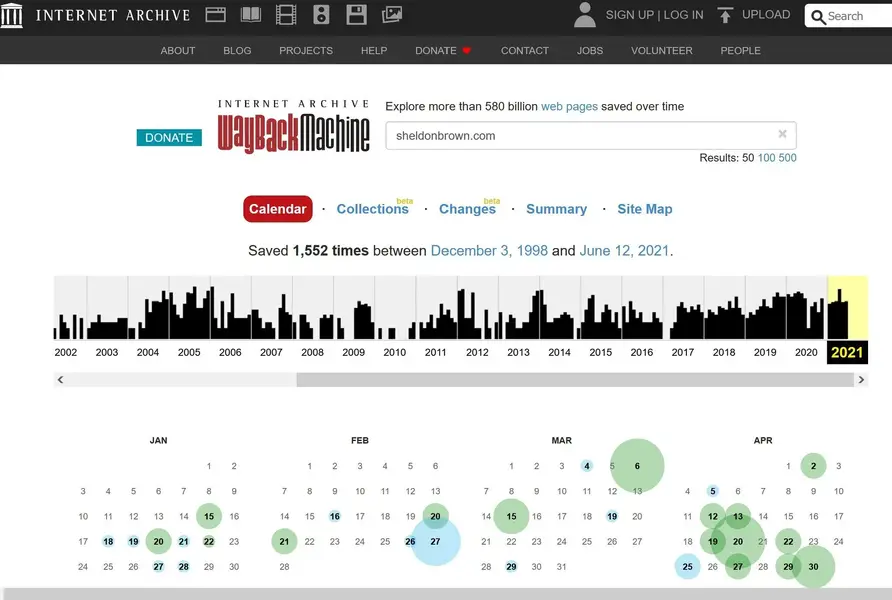This screenshot has height=600, width=892.
Task: Clear the URL field with the X
Action: pyautogui.click(x=783, y=134)
